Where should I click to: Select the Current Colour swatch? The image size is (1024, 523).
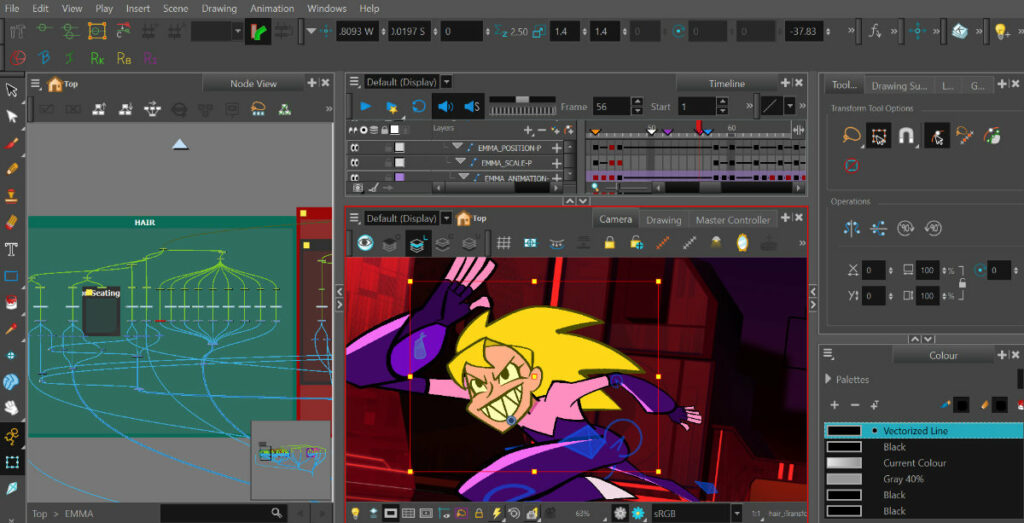point(844,463)
